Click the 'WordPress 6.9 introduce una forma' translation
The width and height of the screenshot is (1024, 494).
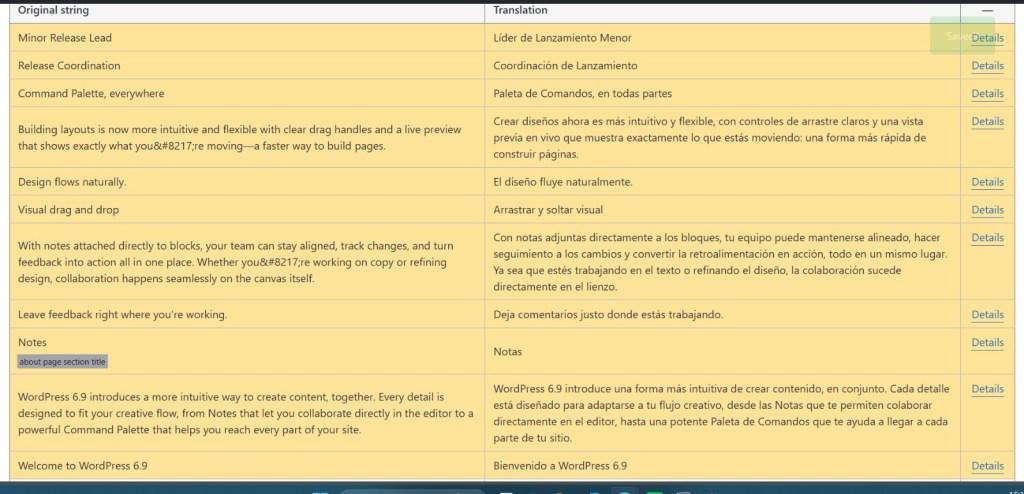point(722,414)
